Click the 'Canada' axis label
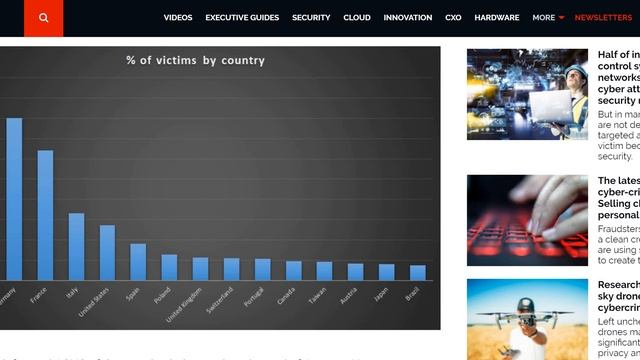The width and height of the screenshot is (640, 360). (x=286, y=296)
